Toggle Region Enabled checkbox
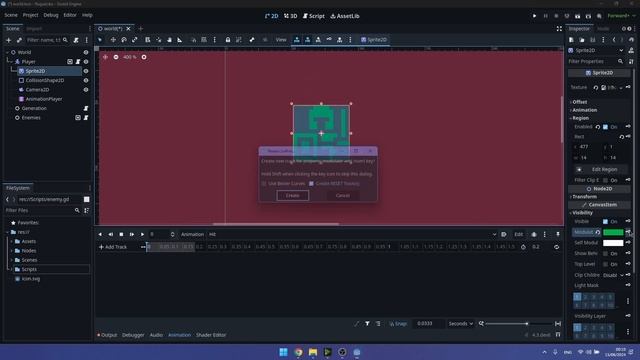The width and height of the screenshot is (640, 360). tap(606, 127)
